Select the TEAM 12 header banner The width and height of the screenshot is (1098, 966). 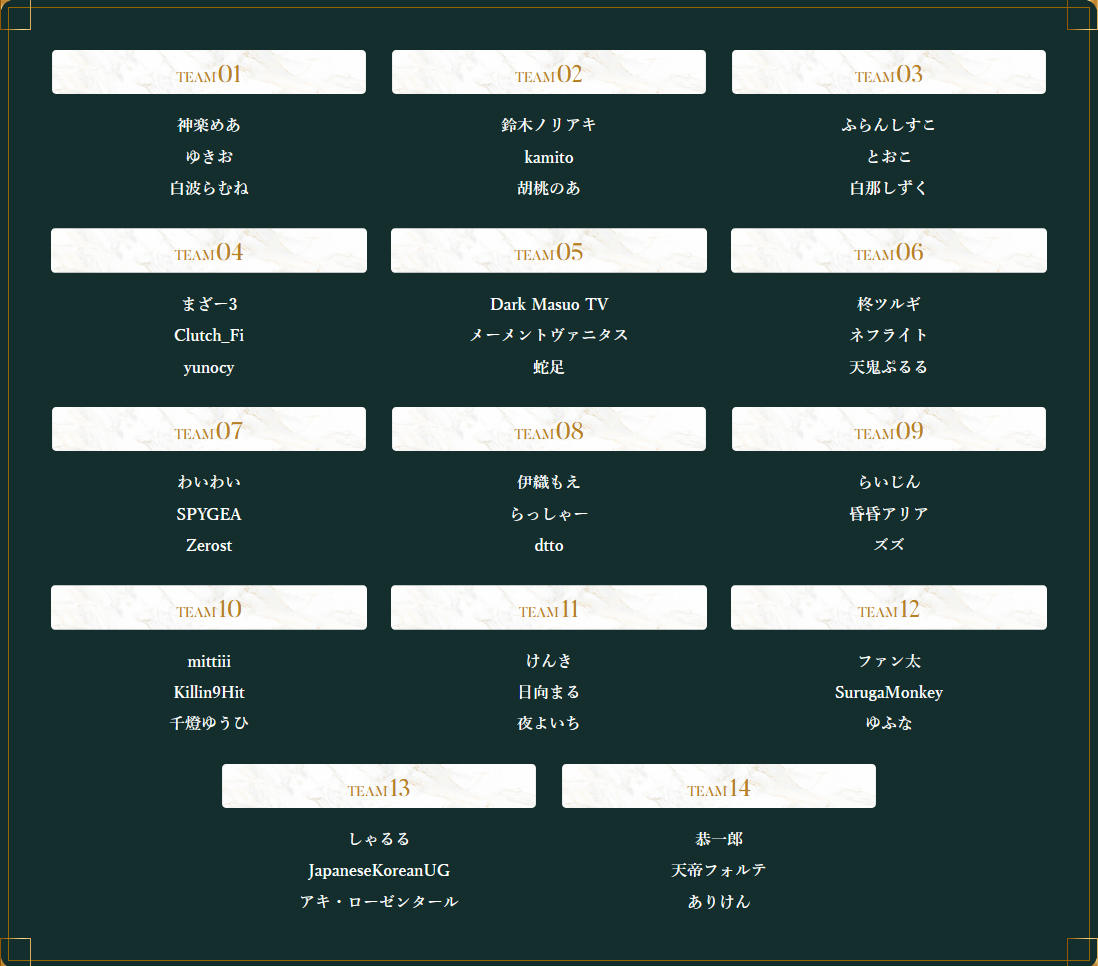pyautogui.click(x=889, y=608)
